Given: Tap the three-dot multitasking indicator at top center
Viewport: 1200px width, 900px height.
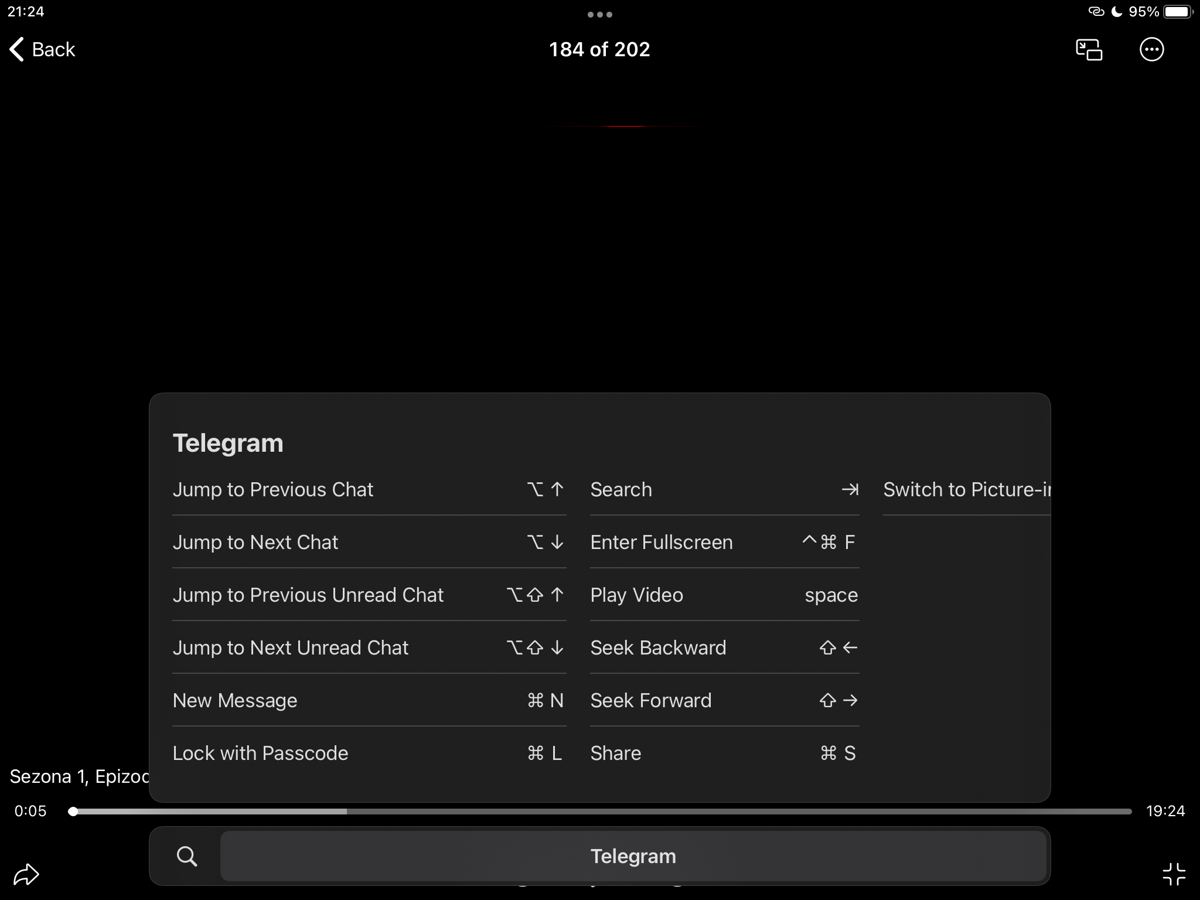Looking at the screenshot, I should tap(600, 15).
